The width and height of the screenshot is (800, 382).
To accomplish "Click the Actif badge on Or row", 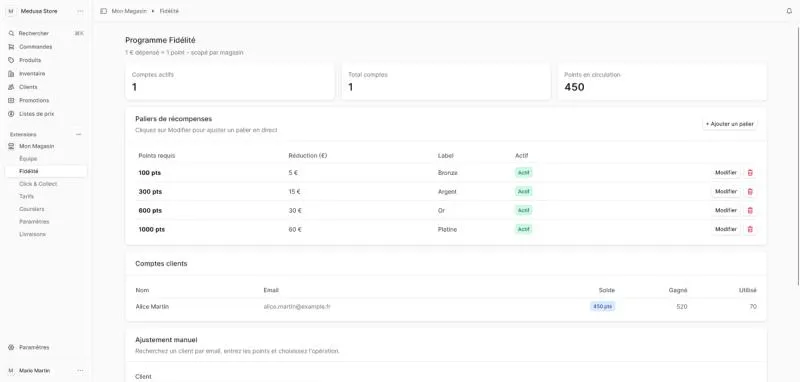I will coord(523,211).
